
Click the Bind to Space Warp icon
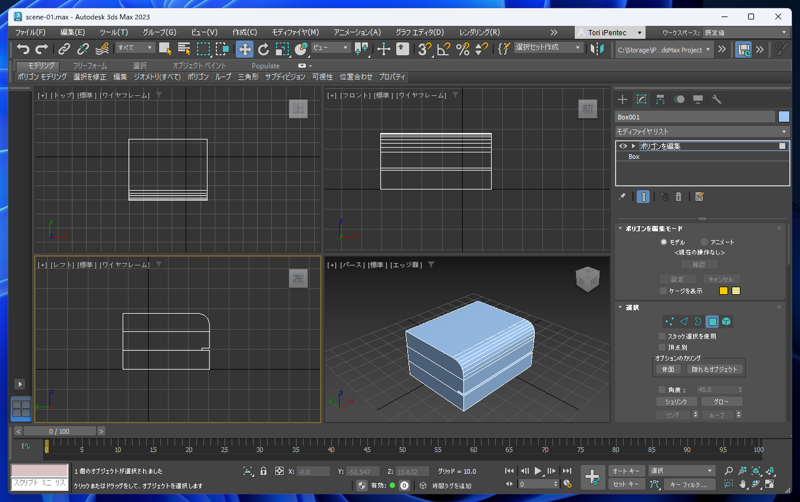tap(102, 49)
